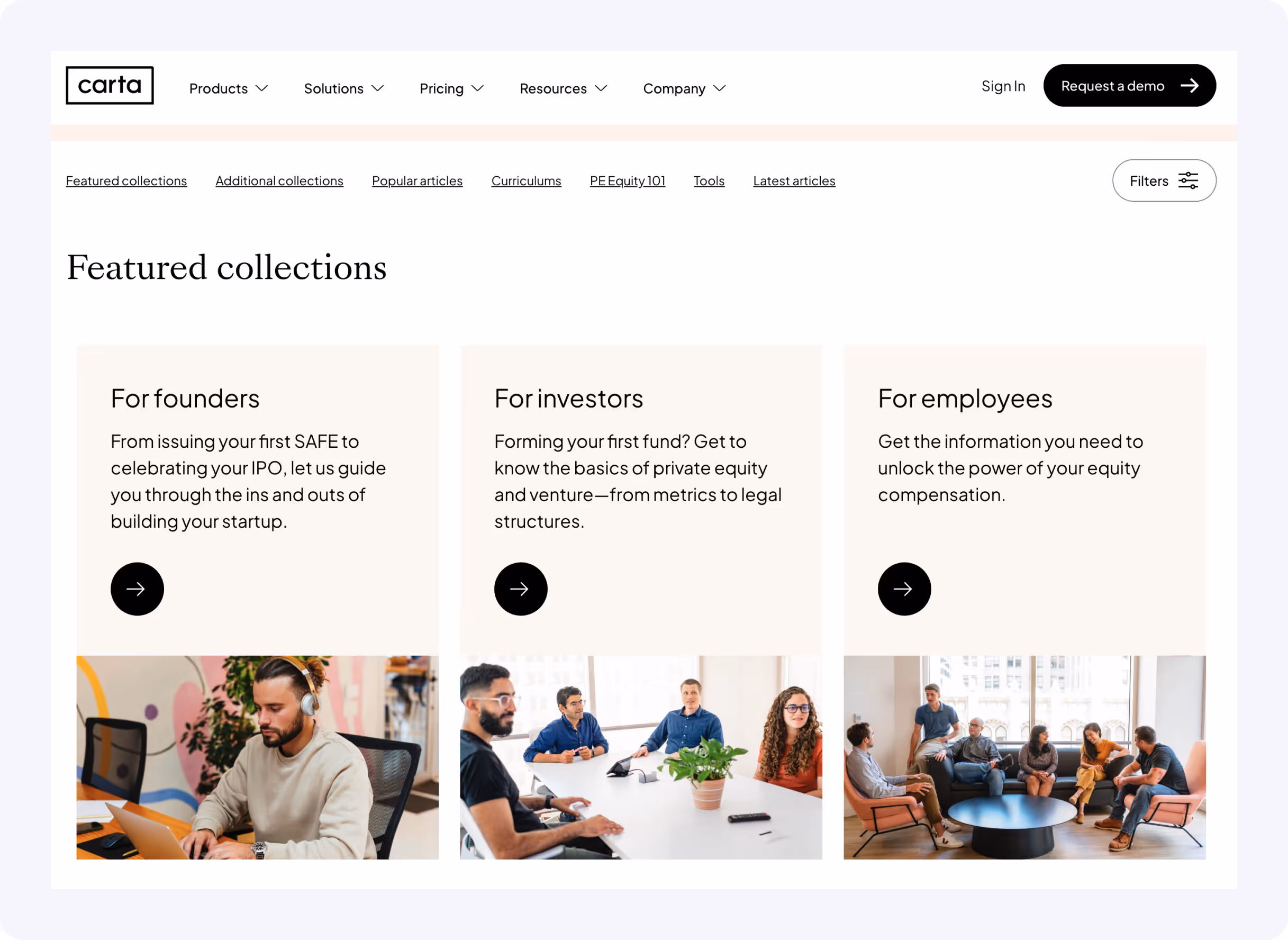1288x940 pixels.
Task: Open the For investors arrow button
Action: (521, 589)
